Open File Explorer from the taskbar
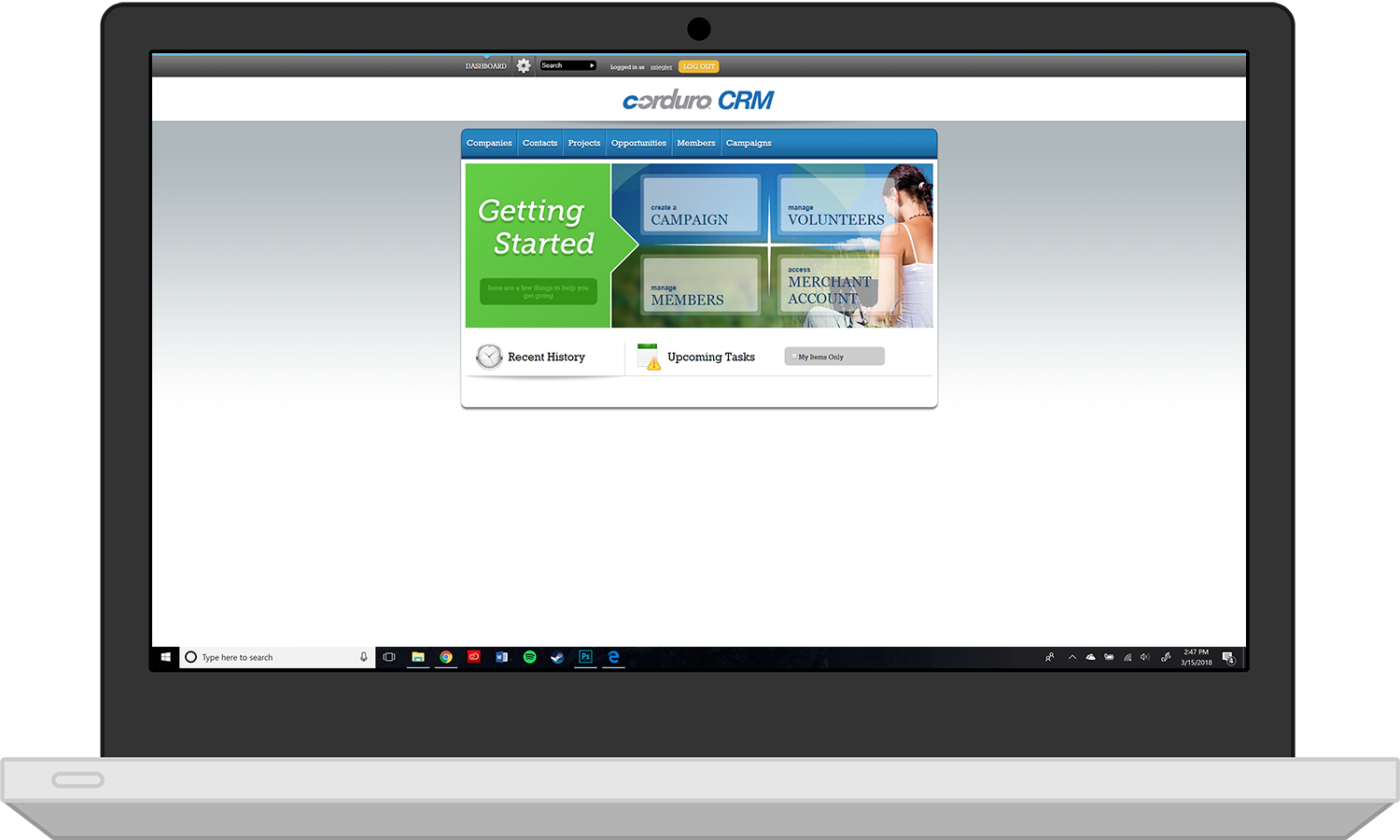The image size is (1400, 840). click(418, 657)
